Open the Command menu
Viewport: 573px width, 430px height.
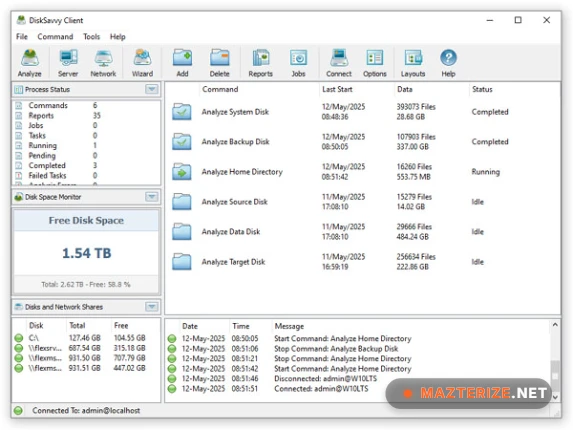[55, 37]
